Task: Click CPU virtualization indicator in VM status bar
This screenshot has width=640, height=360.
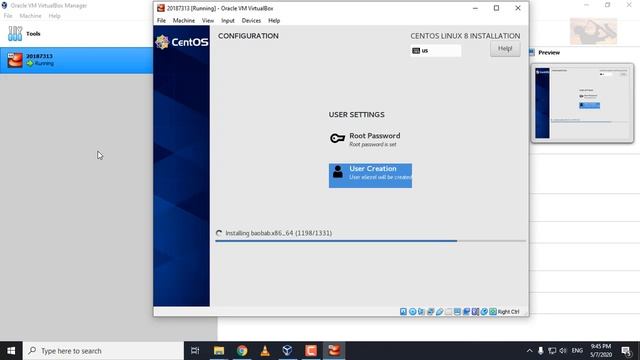Action: 475,311
